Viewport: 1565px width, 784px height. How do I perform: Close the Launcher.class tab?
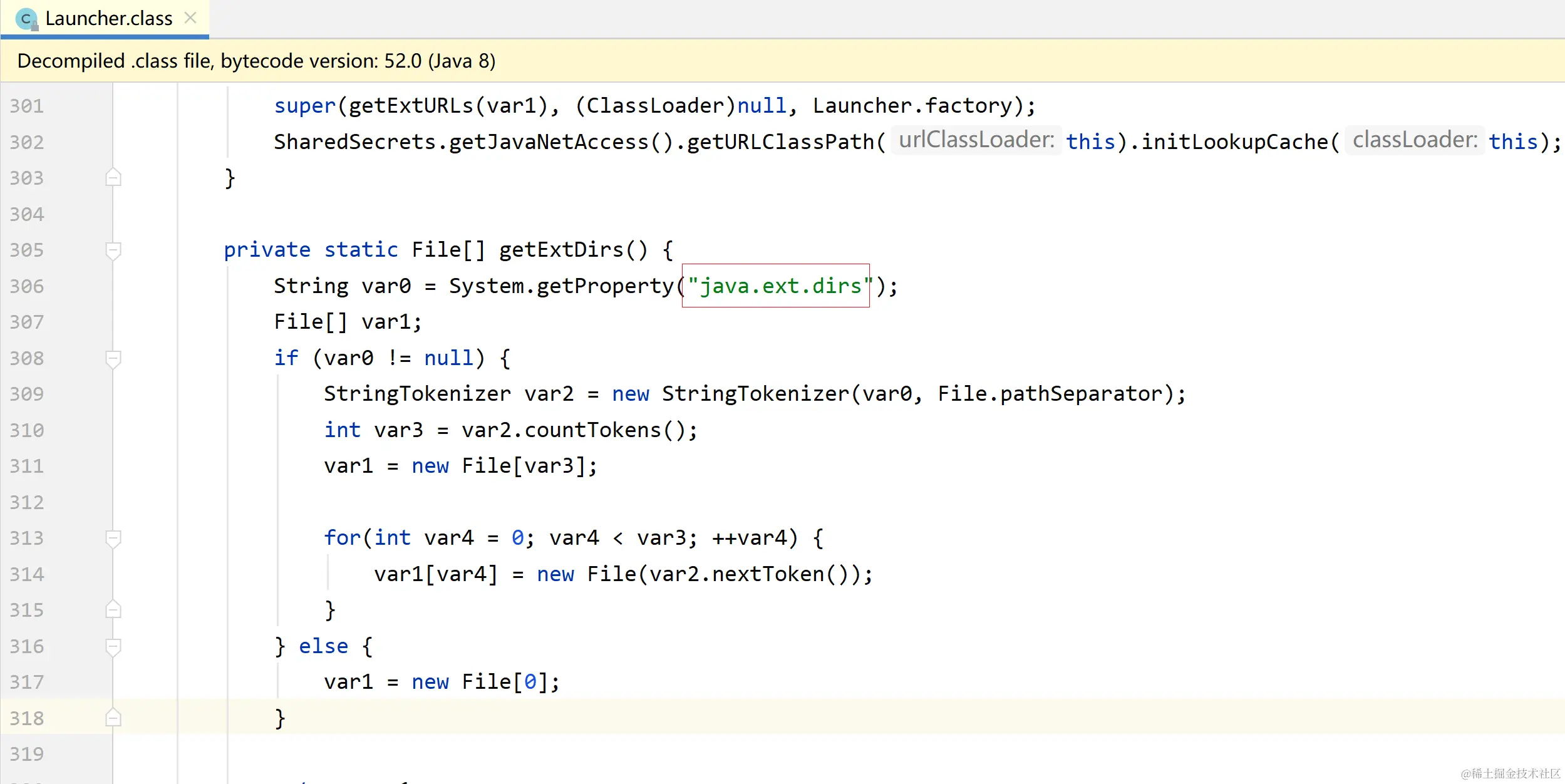point(191,18)
